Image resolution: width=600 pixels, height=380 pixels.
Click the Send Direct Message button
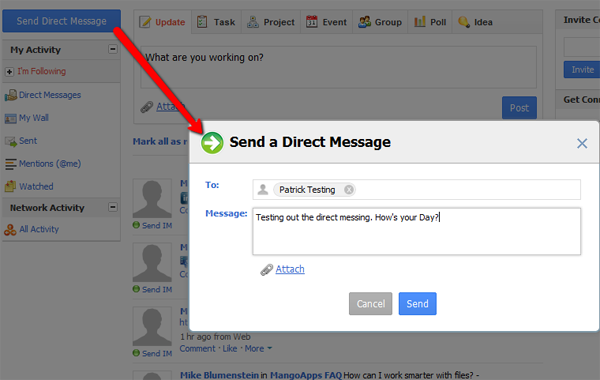[x=61, y=21]
